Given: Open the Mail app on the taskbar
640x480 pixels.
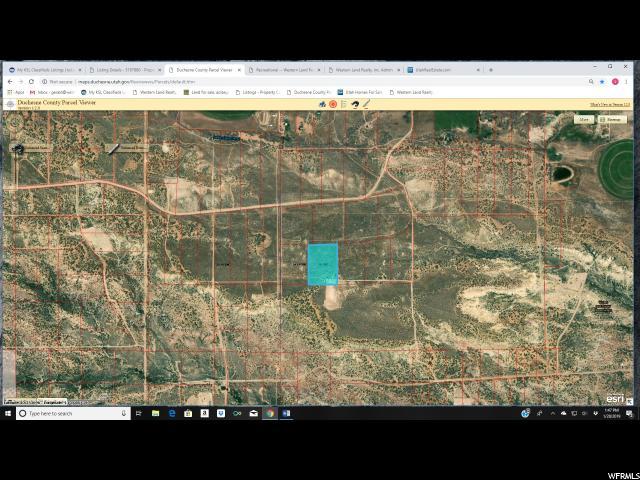Looking at the screenshot, I should click(x=253, y=413).
